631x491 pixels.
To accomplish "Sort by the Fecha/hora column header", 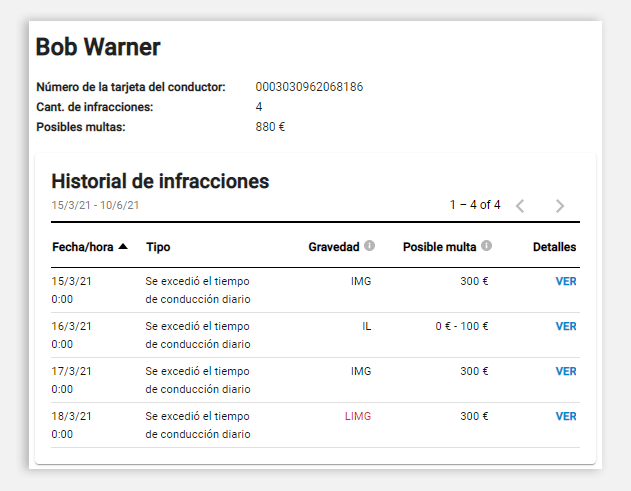I will [x=83, y=247].
